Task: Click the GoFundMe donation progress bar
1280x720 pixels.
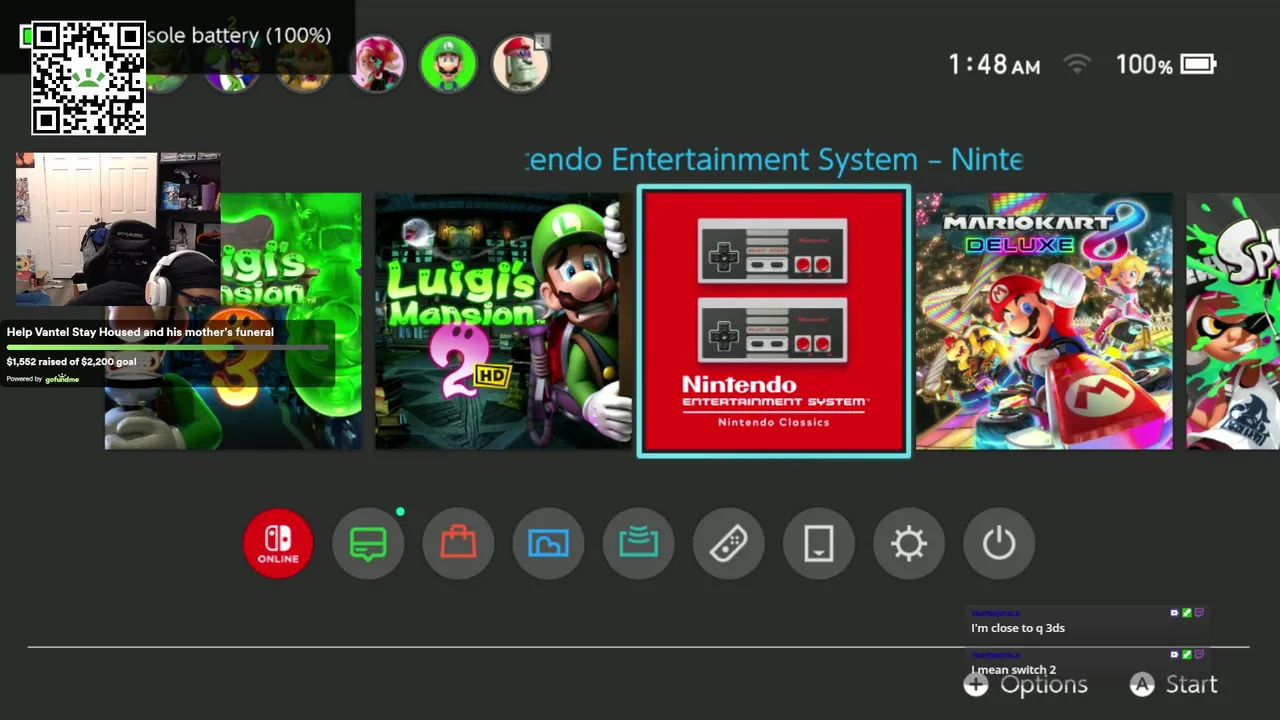Action: point(167,348)
